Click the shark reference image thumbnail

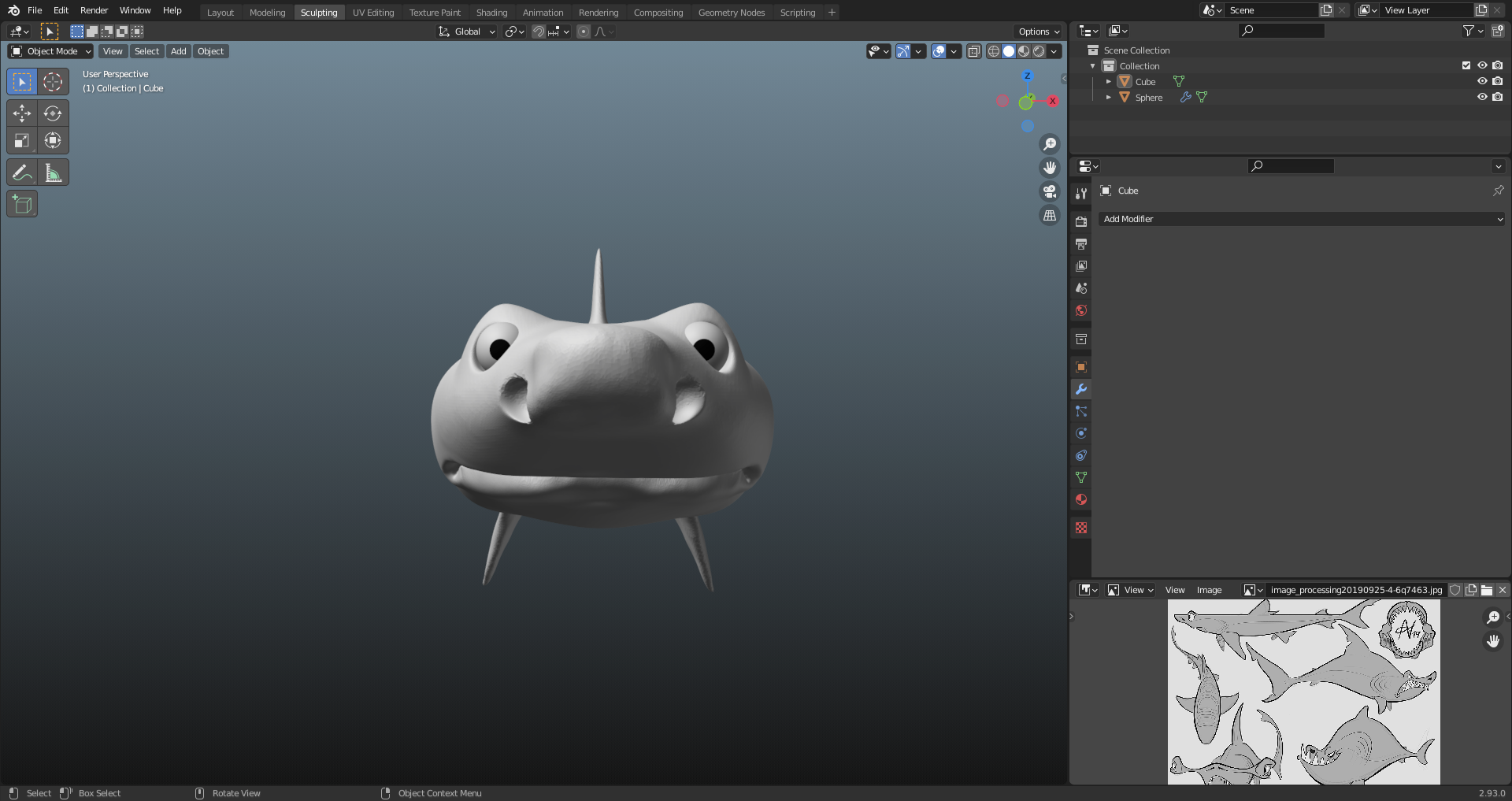[1303, 692]
